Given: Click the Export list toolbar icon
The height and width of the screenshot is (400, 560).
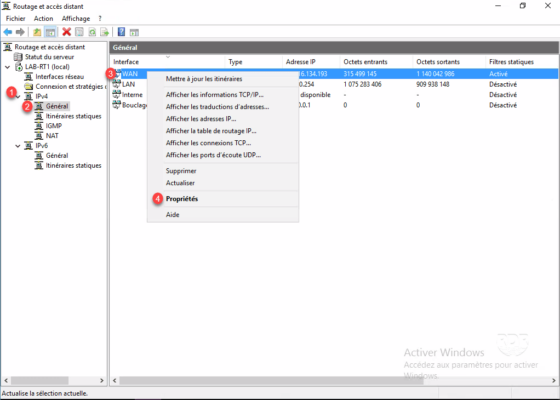Looking at the screenshot, I should point(104,32).
